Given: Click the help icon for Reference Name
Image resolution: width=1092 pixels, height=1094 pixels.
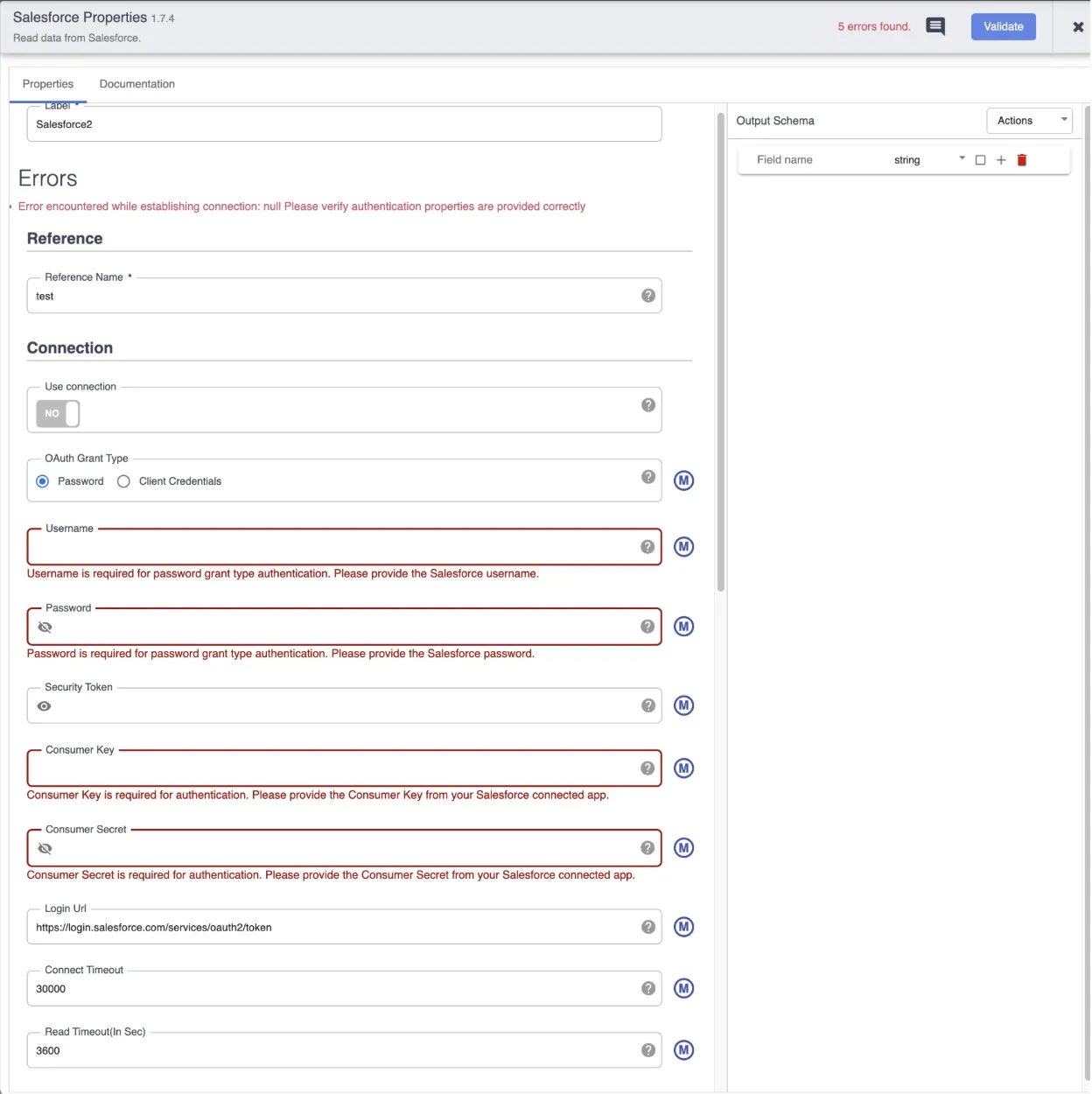Looking at the screenshot, I should (x=648, y=296).
